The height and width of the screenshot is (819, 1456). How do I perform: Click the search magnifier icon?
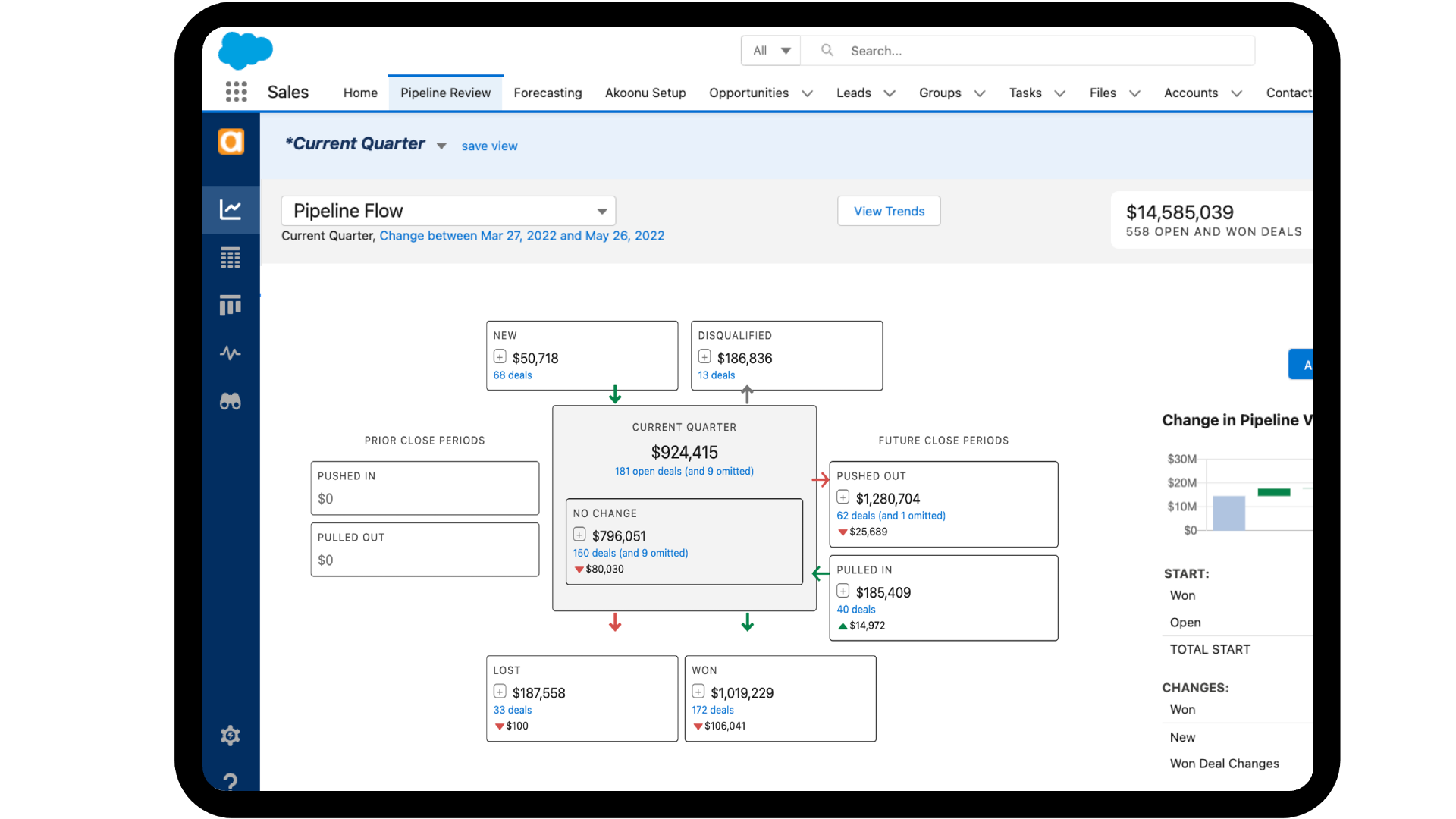(x=827, y=50)
